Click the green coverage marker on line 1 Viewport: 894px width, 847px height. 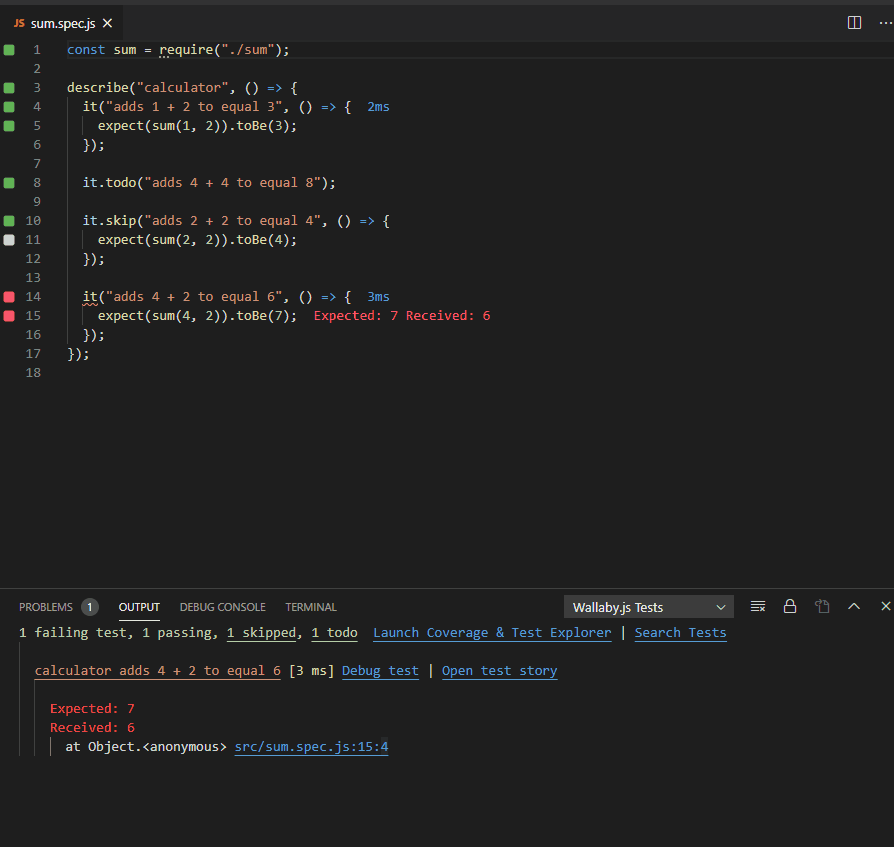tap(9, 50)
